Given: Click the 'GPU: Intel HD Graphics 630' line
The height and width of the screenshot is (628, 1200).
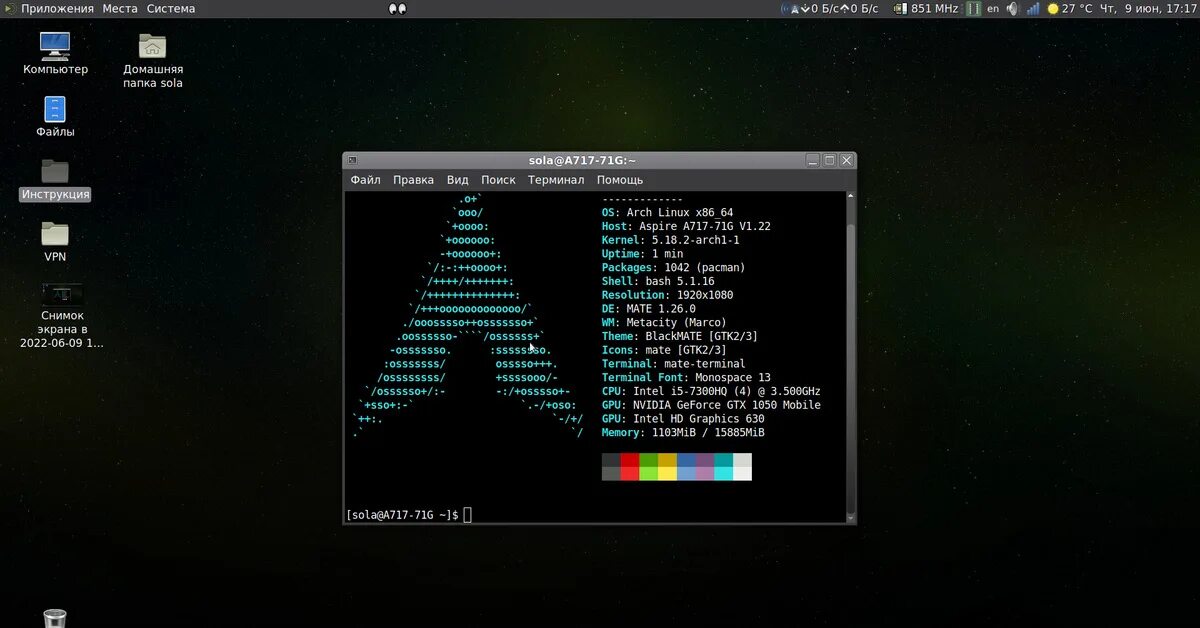Looking at the screenshot, I should click(683, 419).
